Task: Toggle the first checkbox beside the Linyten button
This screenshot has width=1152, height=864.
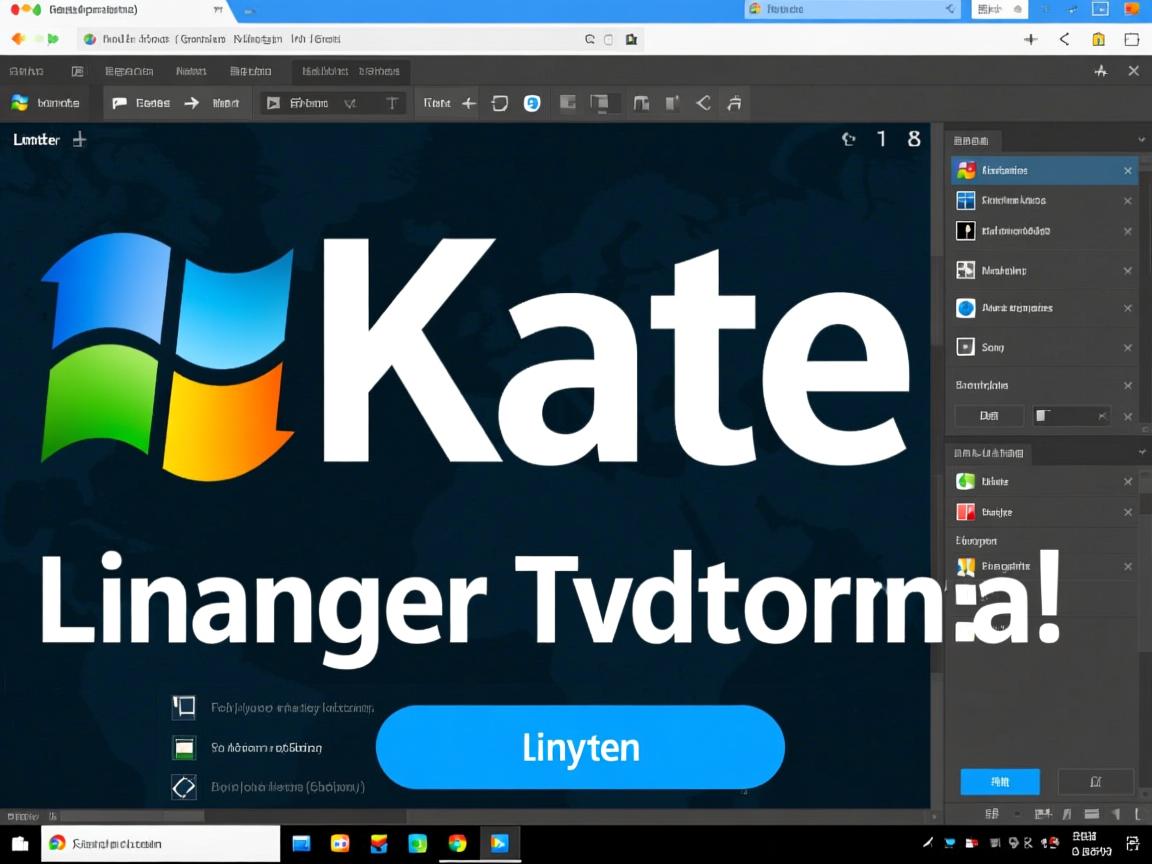Action: pyautogui.click(x=183, y=706)
